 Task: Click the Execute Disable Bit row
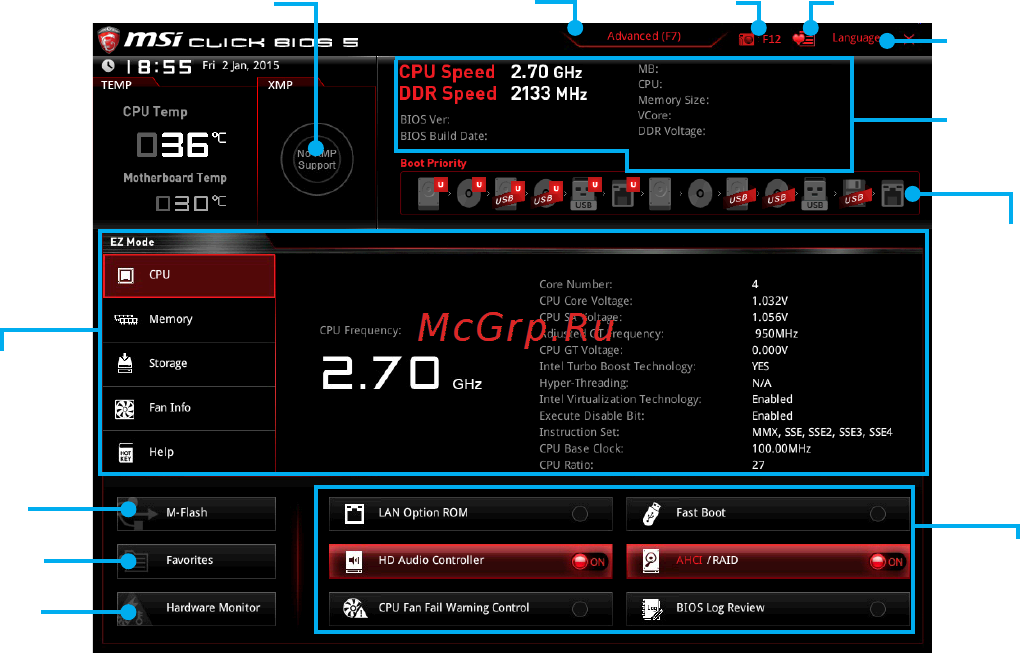pos(666,416)
